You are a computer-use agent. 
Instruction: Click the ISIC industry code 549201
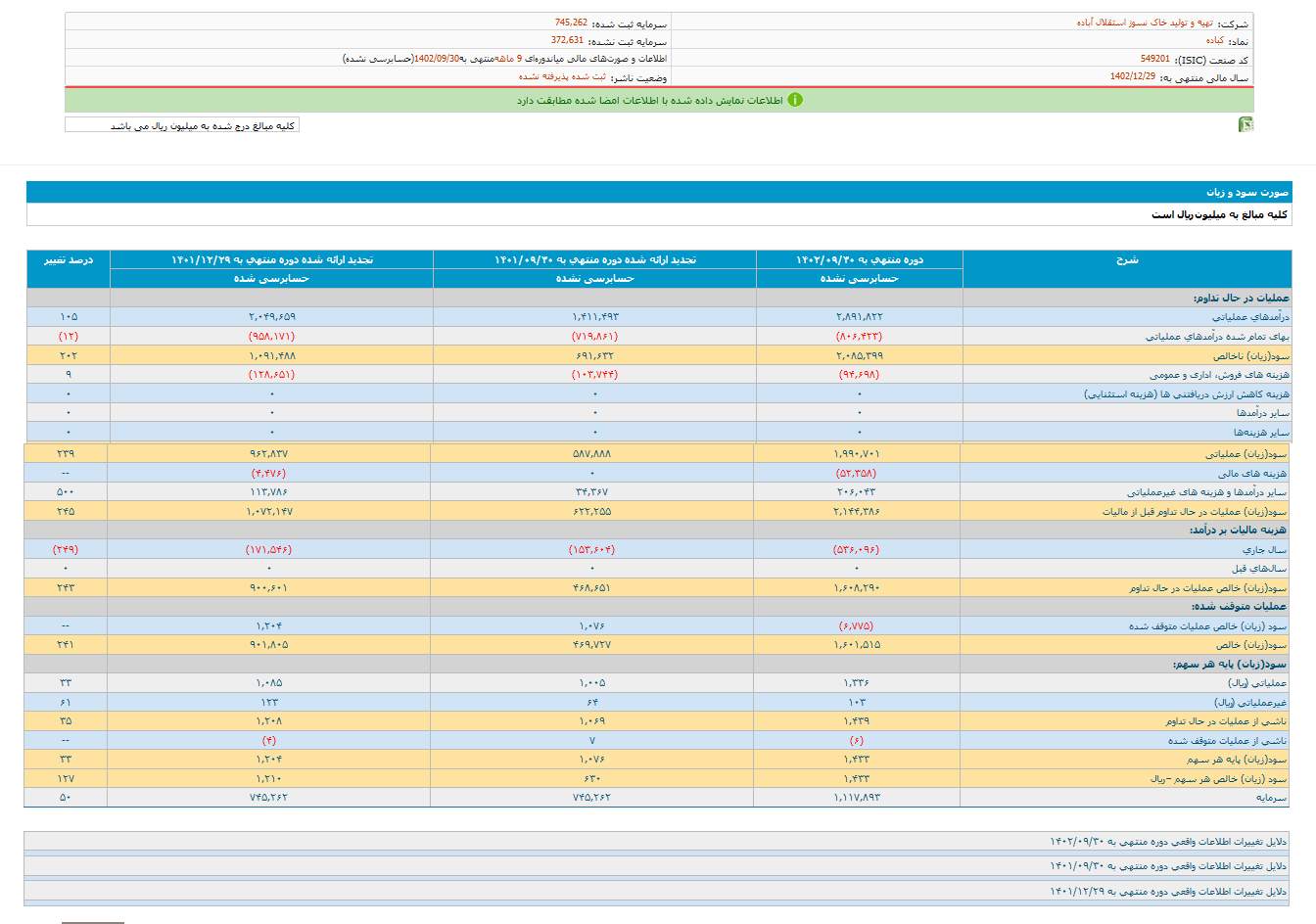click(x=1154, y=59)
